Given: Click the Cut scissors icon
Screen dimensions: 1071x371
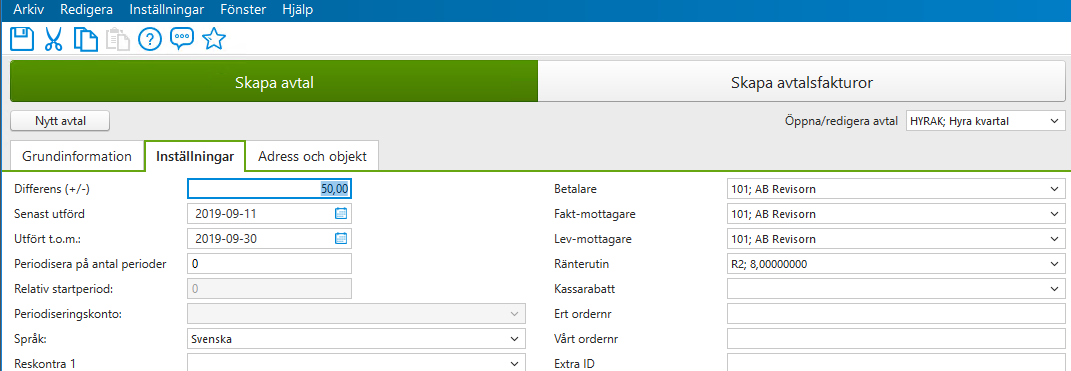Looking at the screenshot, I should [x=53, y=39].
